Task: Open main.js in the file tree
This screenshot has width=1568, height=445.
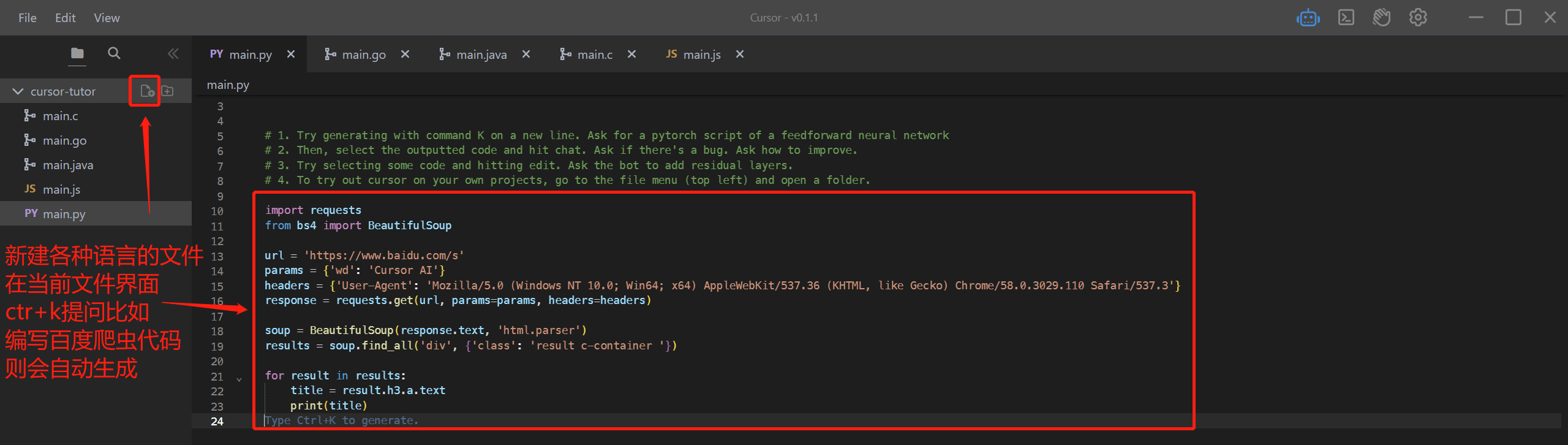Action: pyautogui.click(x=96, y=189)
